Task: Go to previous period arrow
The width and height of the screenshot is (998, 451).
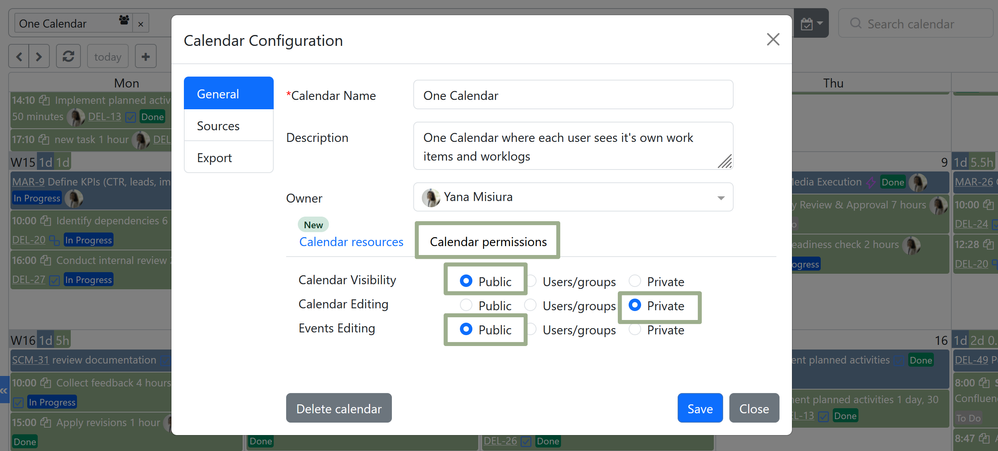Action: (x=18, y=57)
